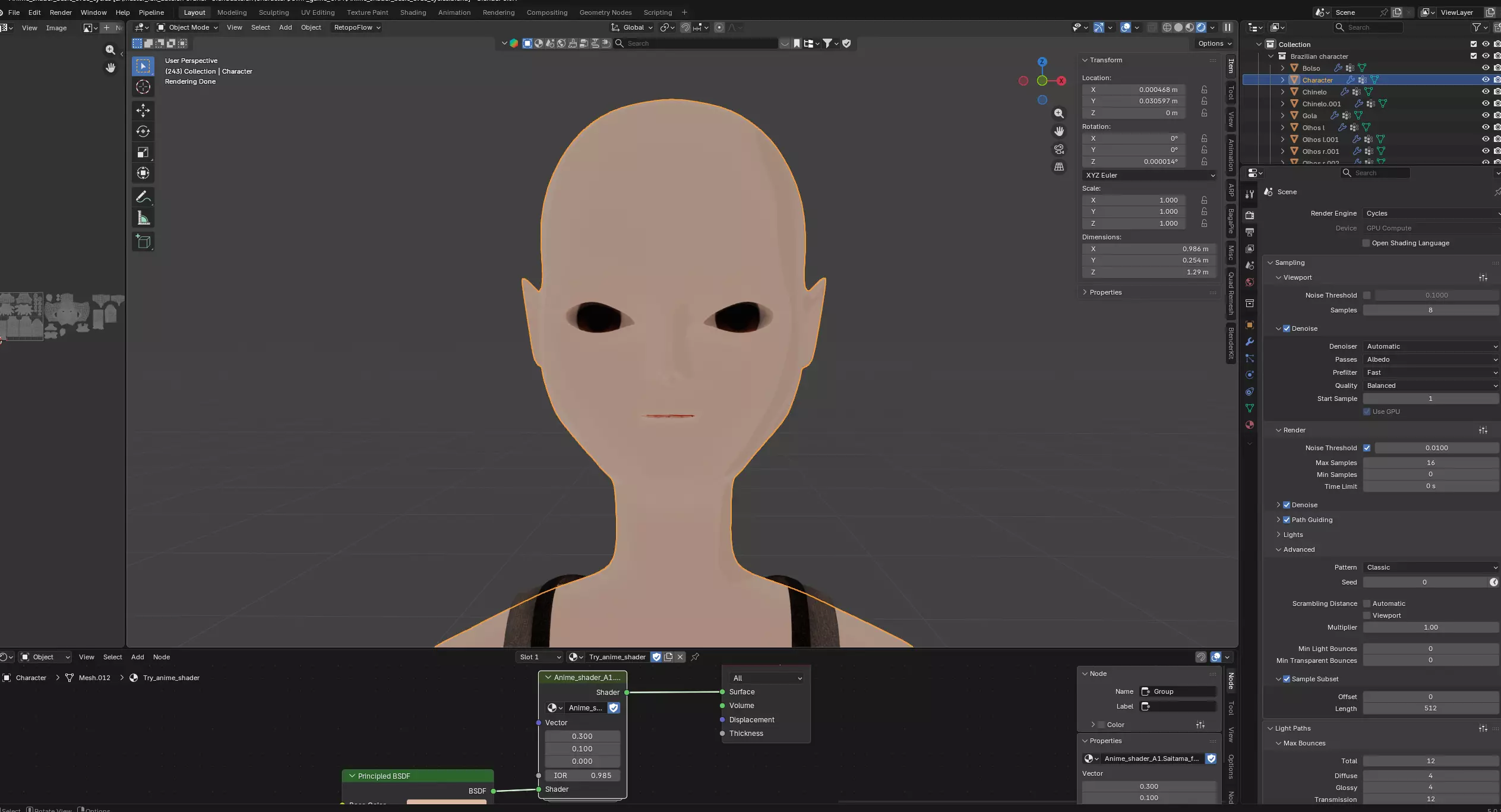
Task: Open the Quad Remesh sidebar tab
Action: (x=1231, y=293)
